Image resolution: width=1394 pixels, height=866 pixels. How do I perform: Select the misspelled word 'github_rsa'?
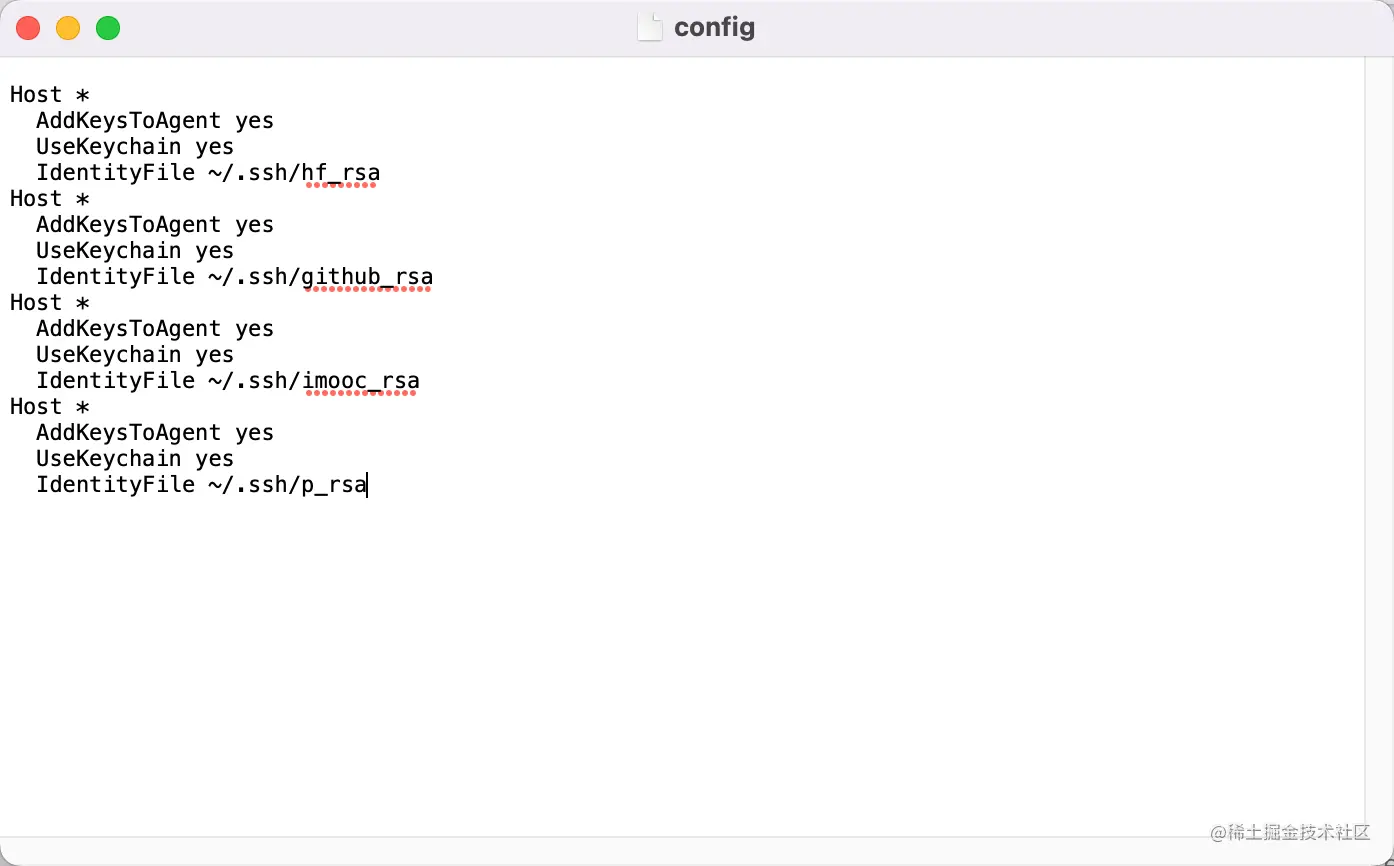coord(367,276)
